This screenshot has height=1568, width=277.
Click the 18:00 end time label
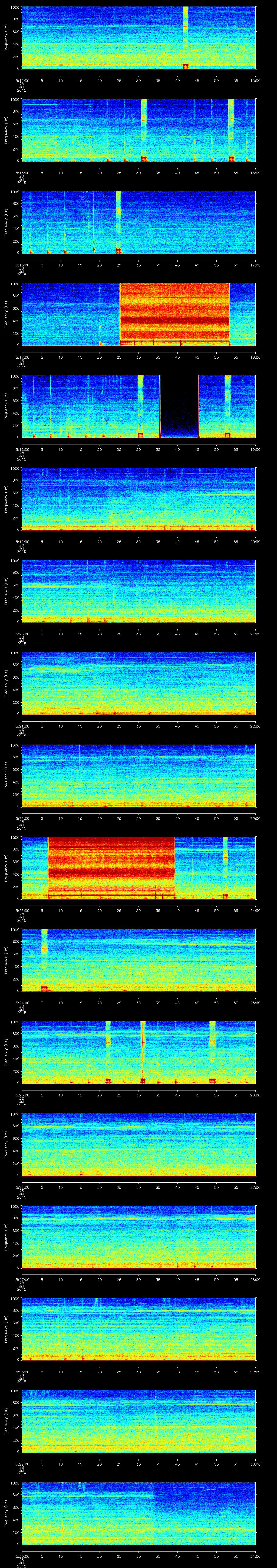(x=255, y=357)
